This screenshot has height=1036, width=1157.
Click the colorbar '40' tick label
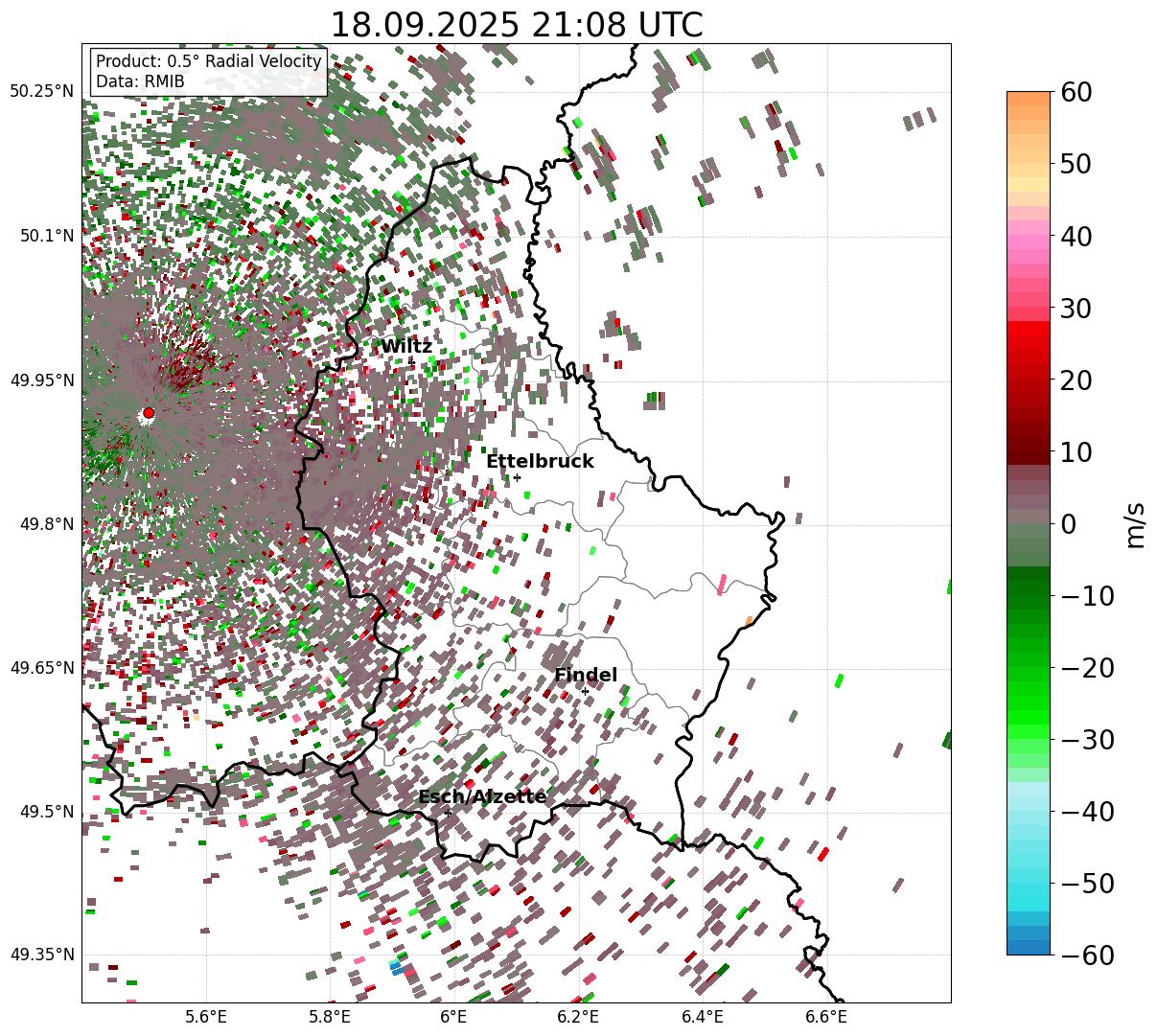click(1077, 236)
